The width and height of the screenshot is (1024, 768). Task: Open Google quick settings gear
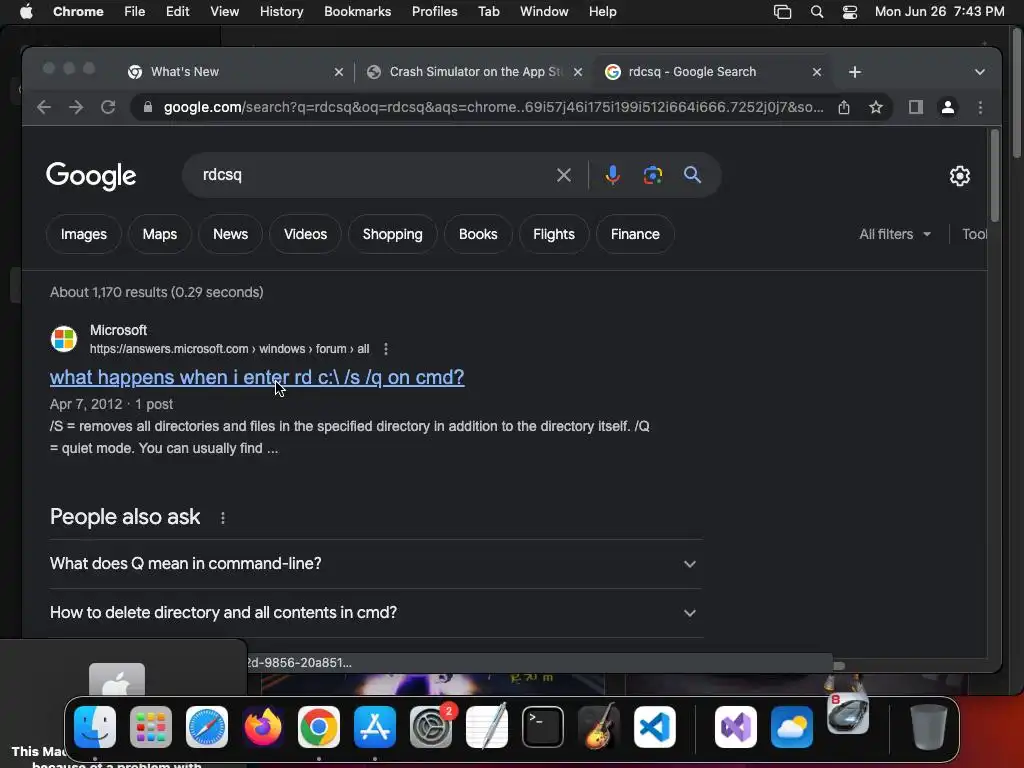tap(959, 176)
